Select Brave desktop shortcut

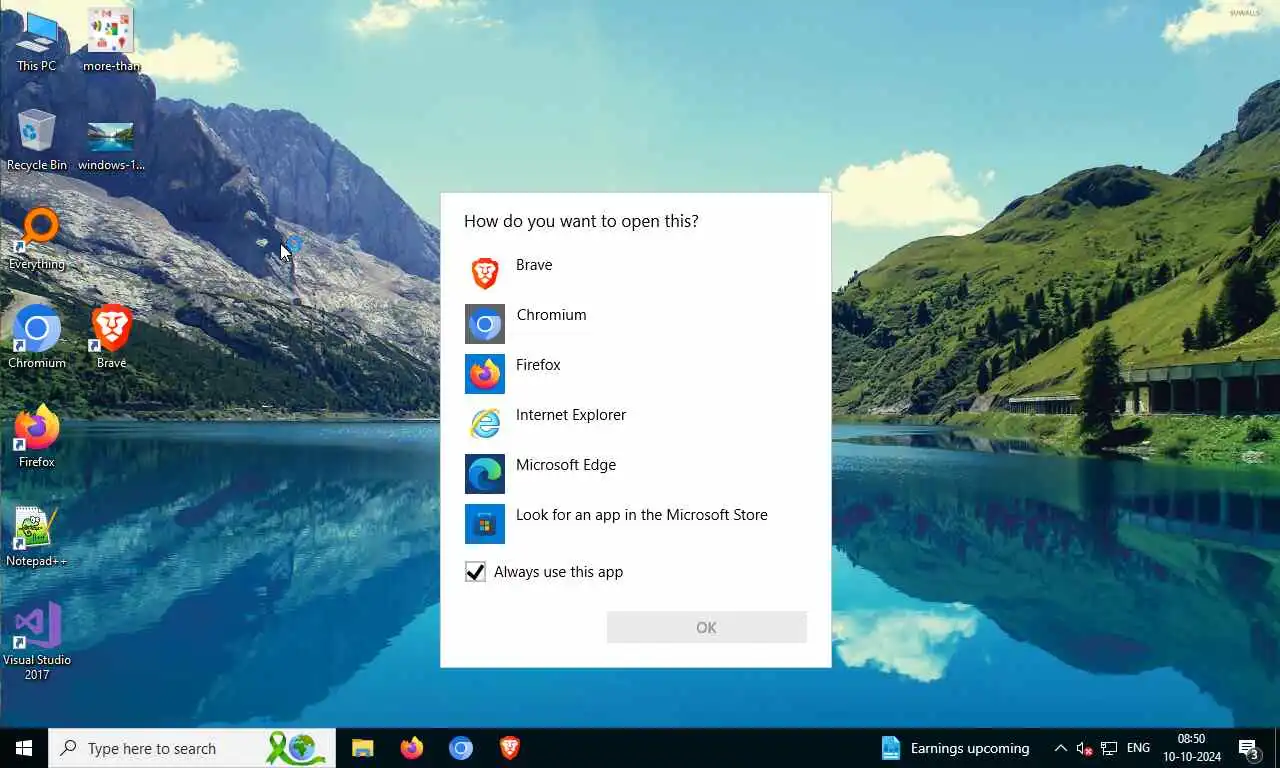coord(111,338)
